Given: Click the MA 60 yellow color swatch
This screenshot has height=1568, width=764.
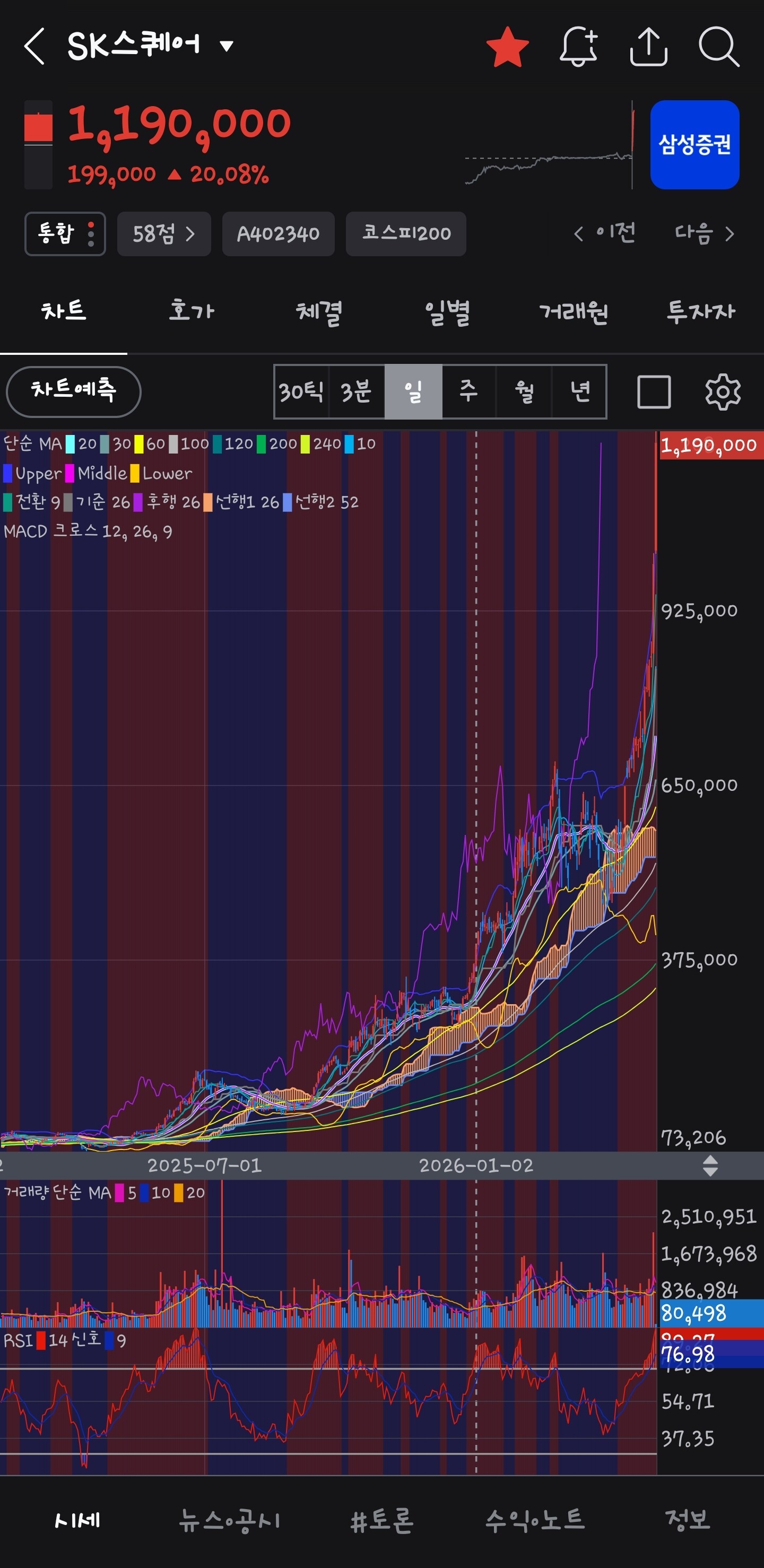Looking at the screenshot, I should pos(139,445).
